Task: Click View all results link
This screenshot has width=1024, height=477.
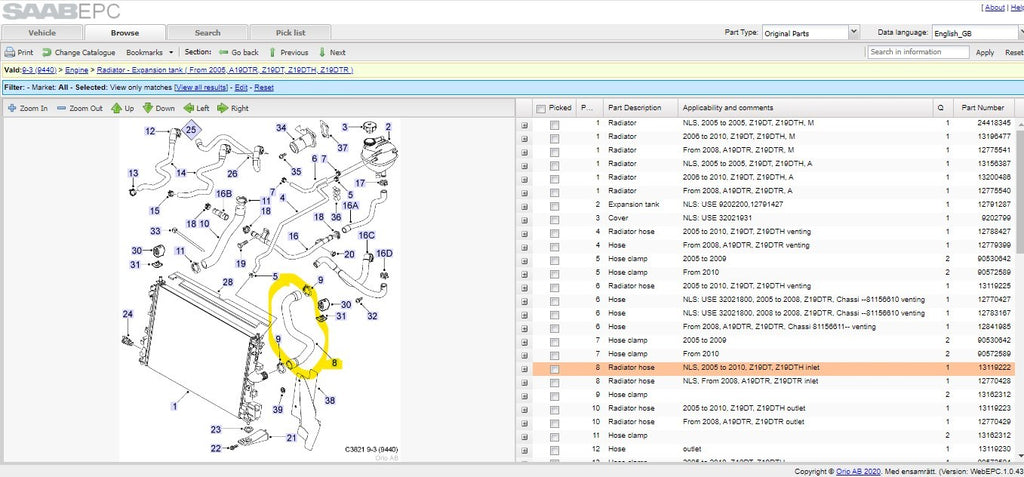Action: coord(201,88)
